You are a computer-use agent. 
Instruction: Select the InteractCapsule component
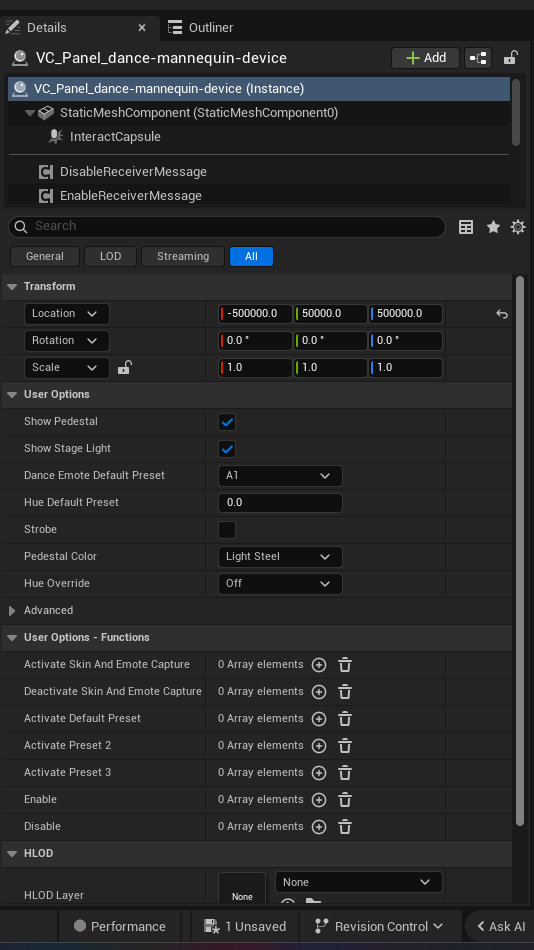[x=115, y=137]
